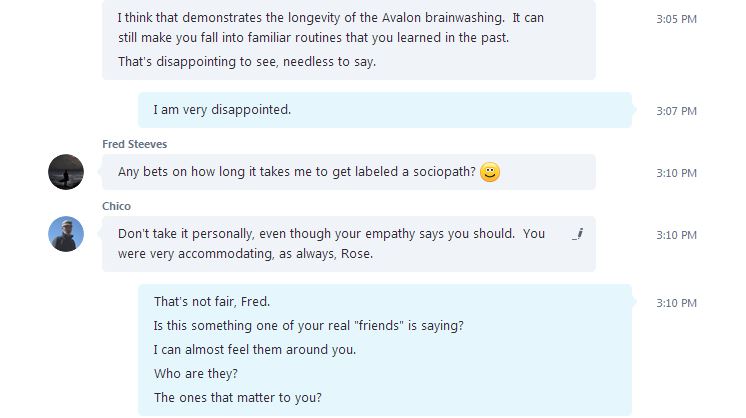Select the 3:05 PM timestamp
This screenshot has width=746, height=418.
pos(677,19)
